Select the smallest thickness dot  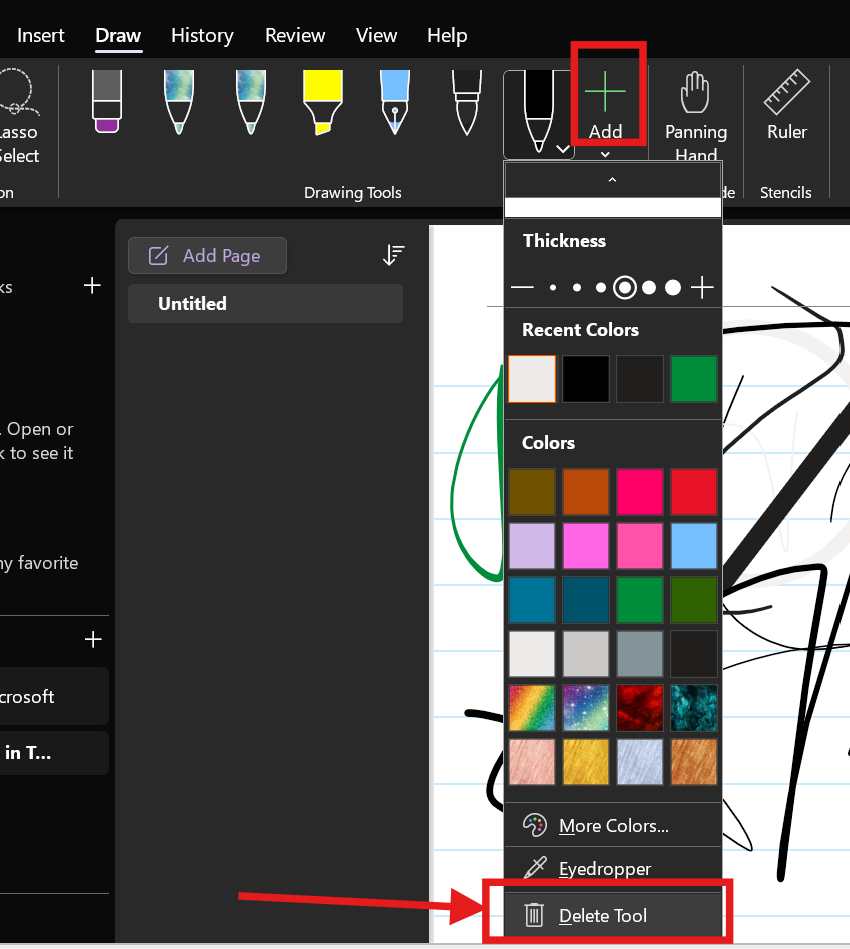click(x=553, y=287)
